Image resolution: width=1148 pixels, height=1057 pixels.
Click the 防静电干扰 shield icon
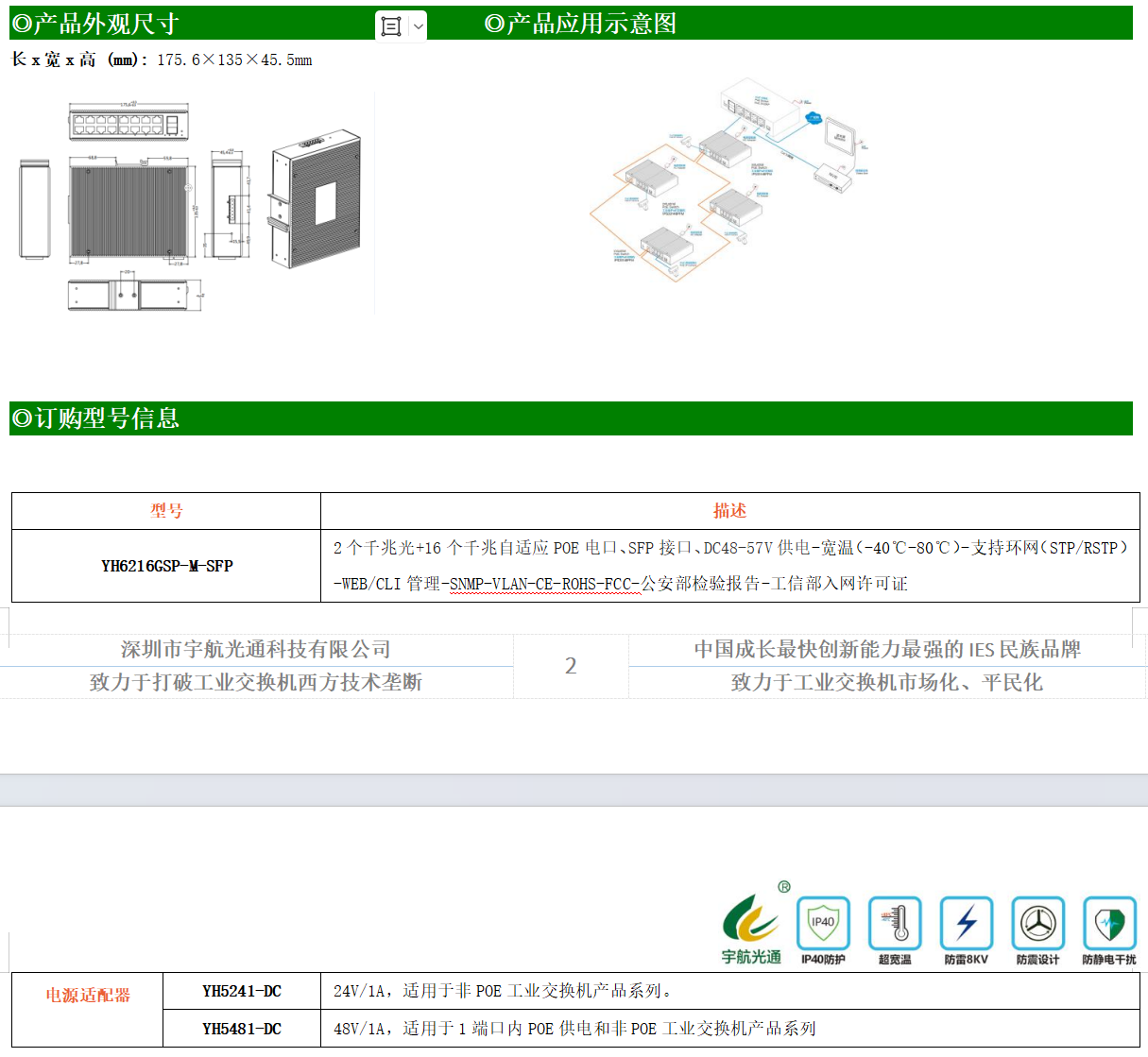tap(1109, 923)
